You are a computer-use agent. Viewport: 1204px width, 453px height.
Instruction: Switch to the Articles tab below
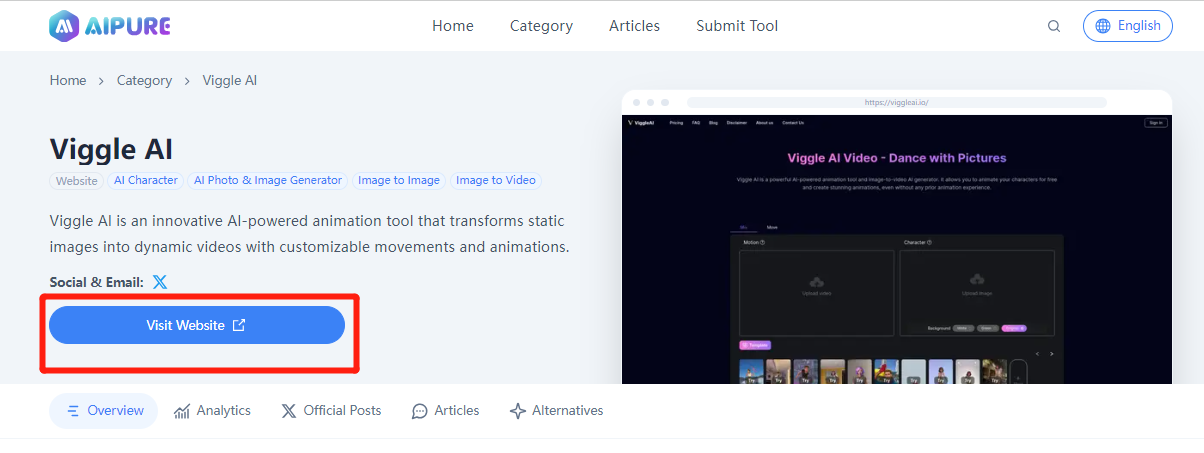[x=446, y=411]
